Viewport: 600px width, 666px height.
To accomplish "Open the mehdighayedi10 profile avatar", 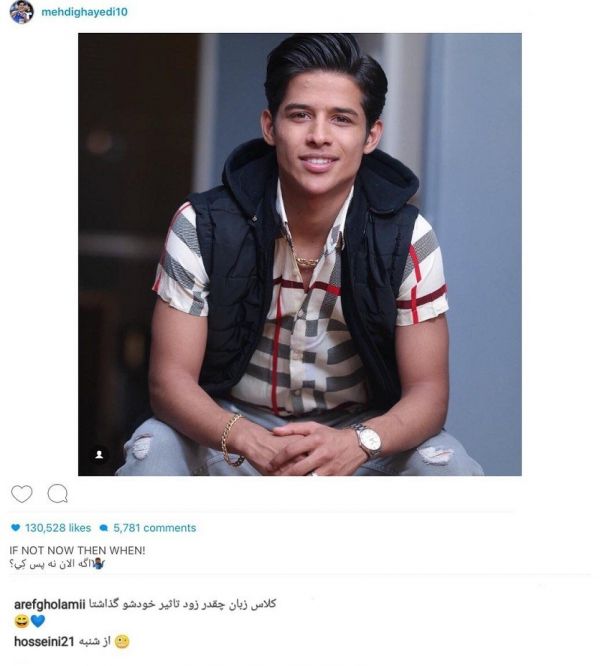I will pyautogui.click(x=21, y=12).
